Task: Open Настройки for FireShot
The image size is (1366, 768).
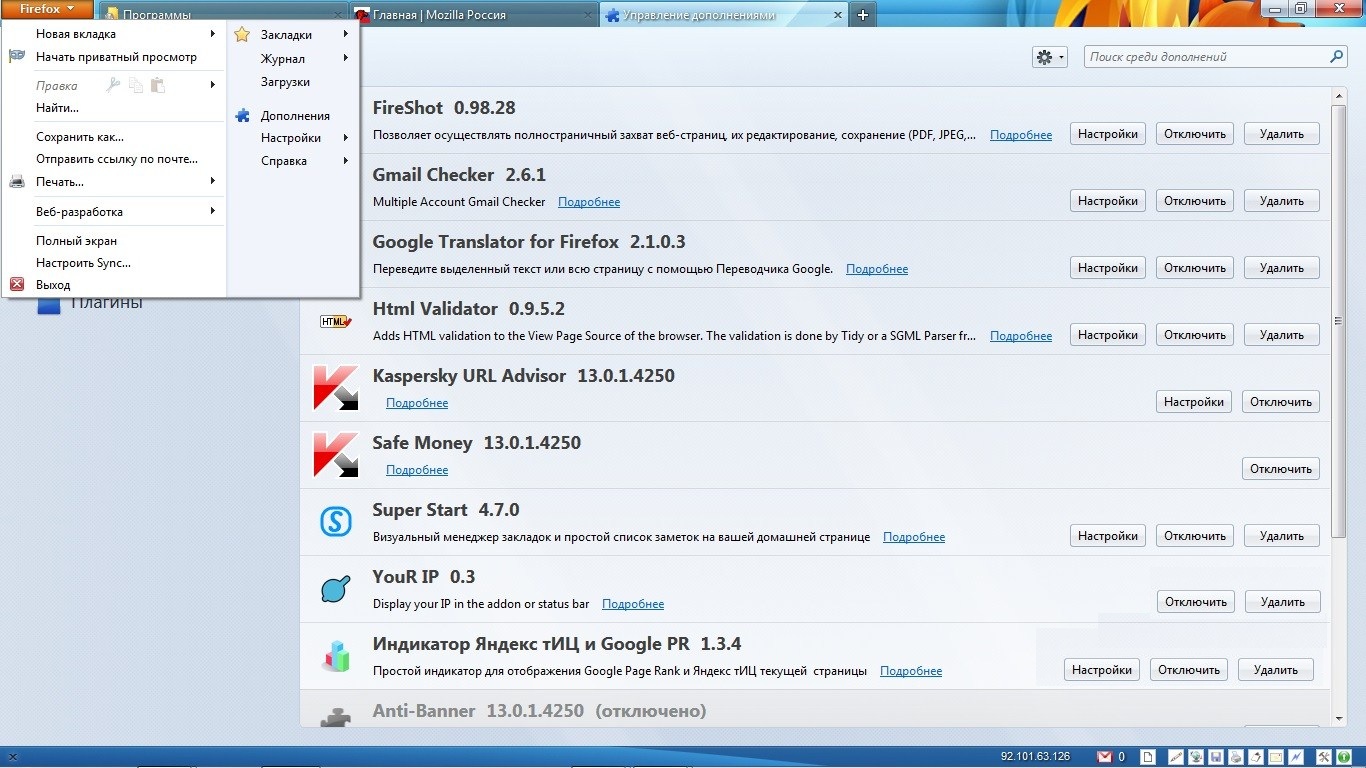Action: click(x=1108, y=134)
